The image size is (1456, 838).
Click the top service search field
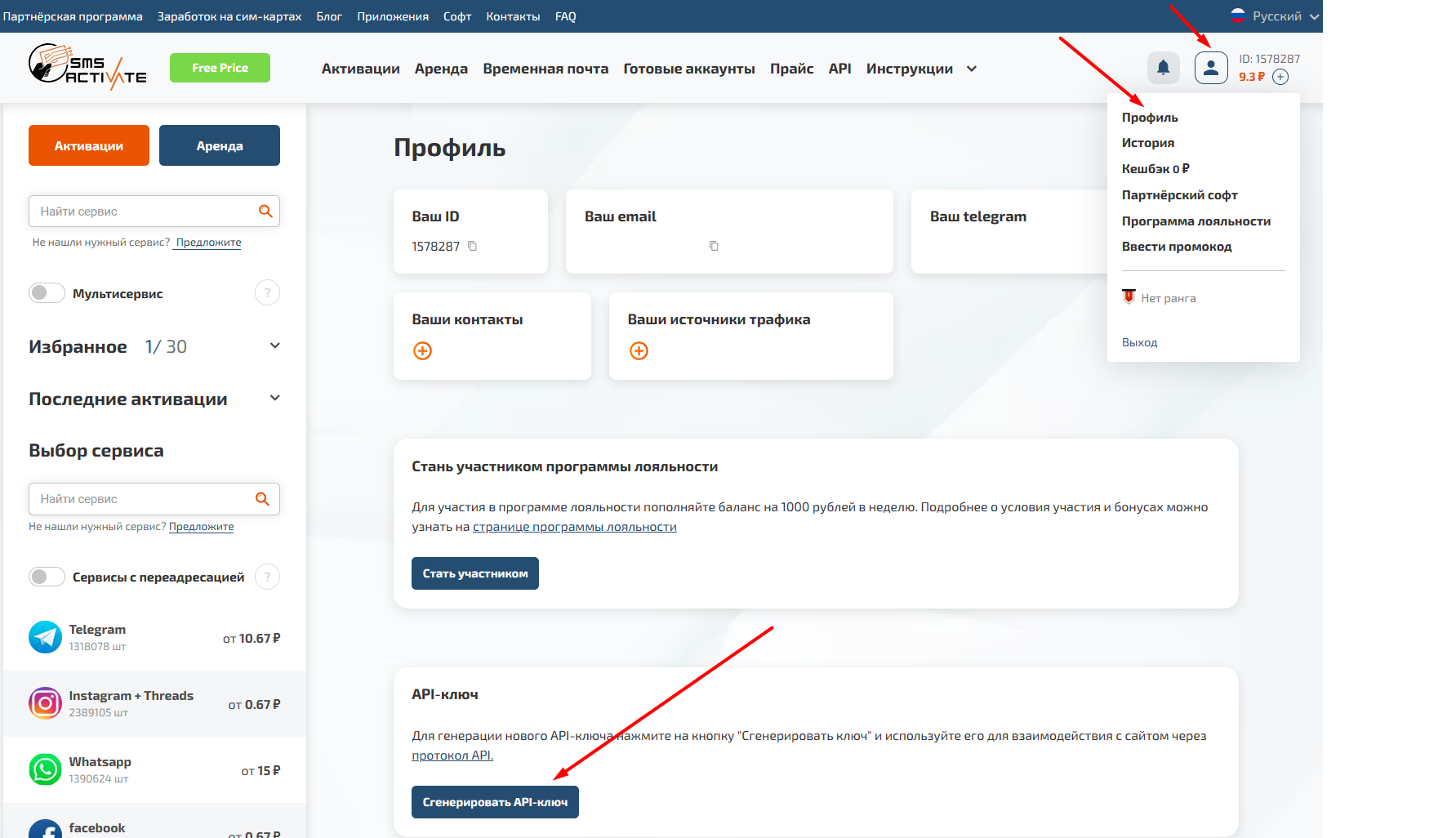[145, 212]
